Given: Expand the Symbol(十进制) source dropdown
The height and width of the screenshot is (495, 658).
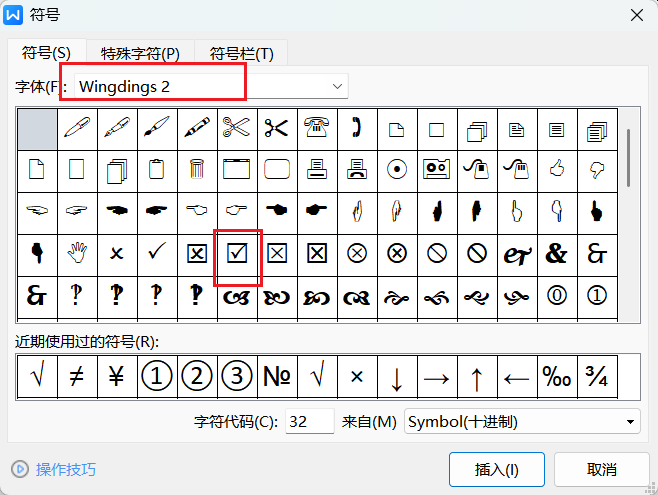Looking at the screenshot, I should tap(630, 422).
